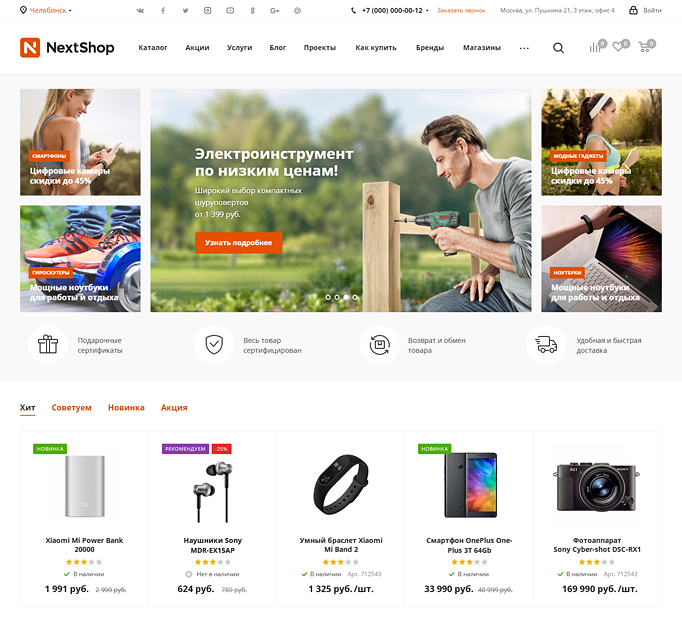Open the shopping cart icon
Viewport: 682px width, 625px height.
tap(646, 46)
